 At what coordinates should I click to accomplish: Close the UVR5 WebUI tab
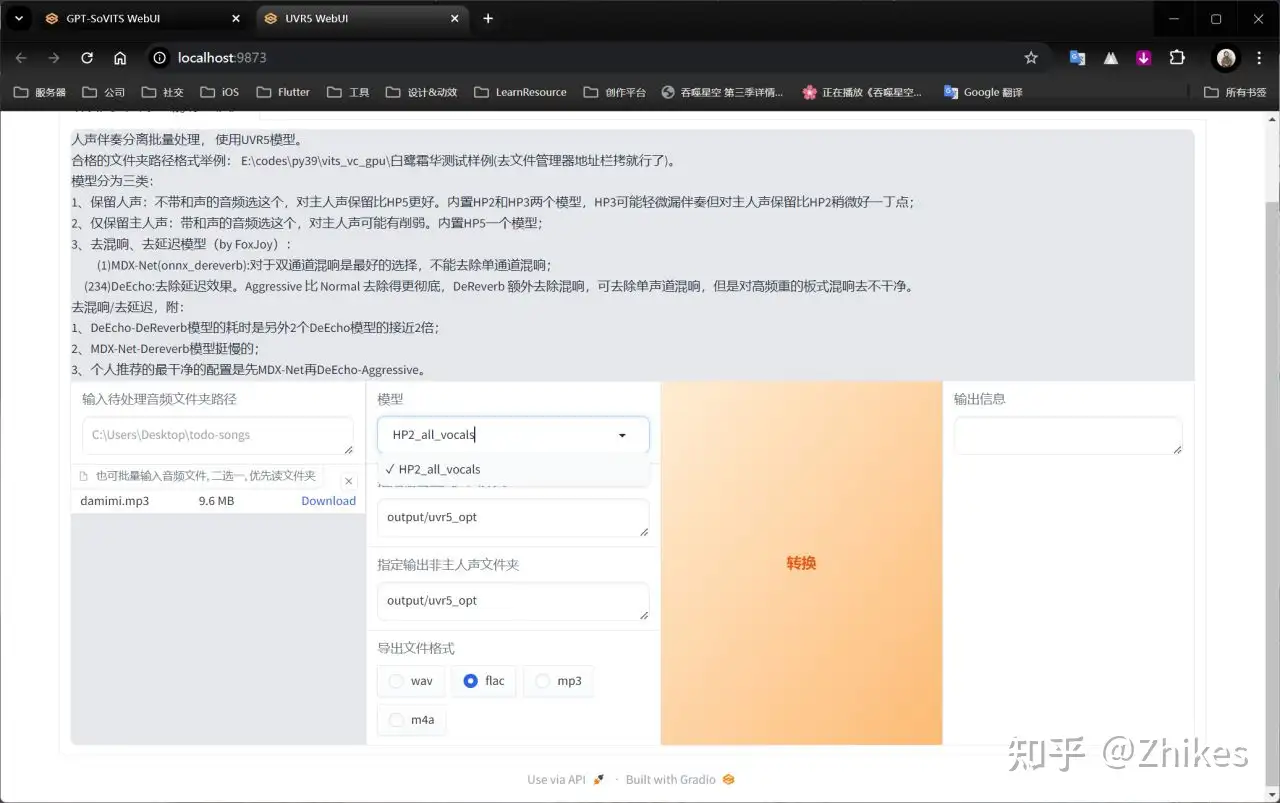point(454,18)
